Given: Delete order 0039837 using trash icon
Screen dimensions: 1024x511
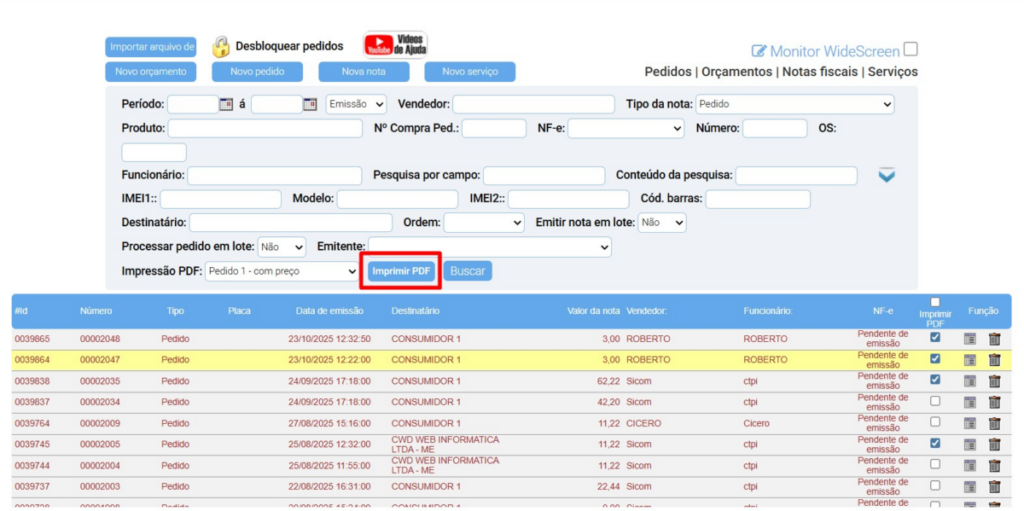Looking at the screenshot, I should 994,403.
